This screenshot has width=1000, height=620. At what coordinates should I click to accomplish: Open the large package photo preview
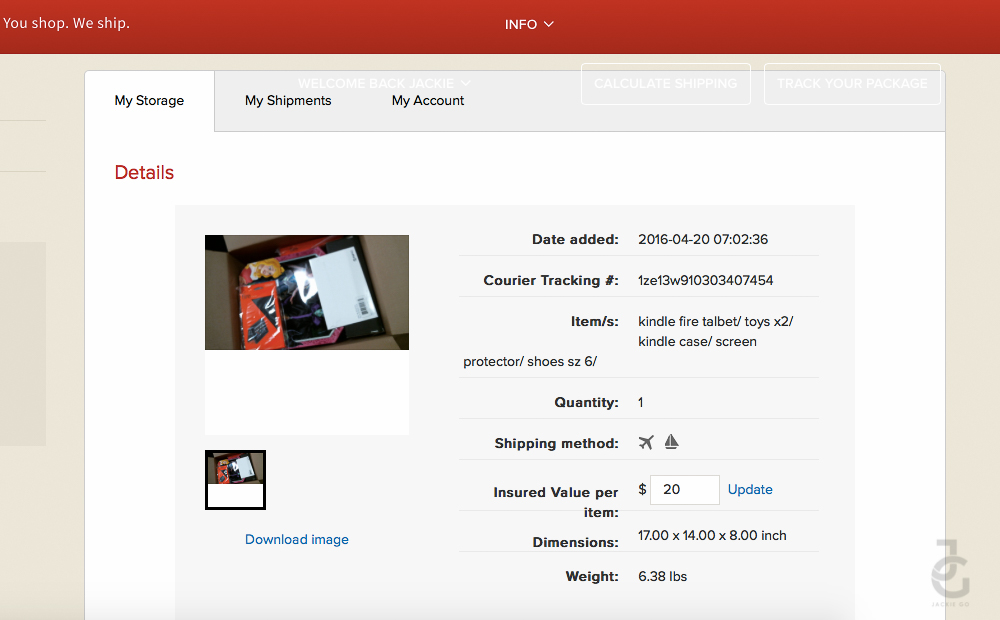pyautogui.click(x=307, y=292)
